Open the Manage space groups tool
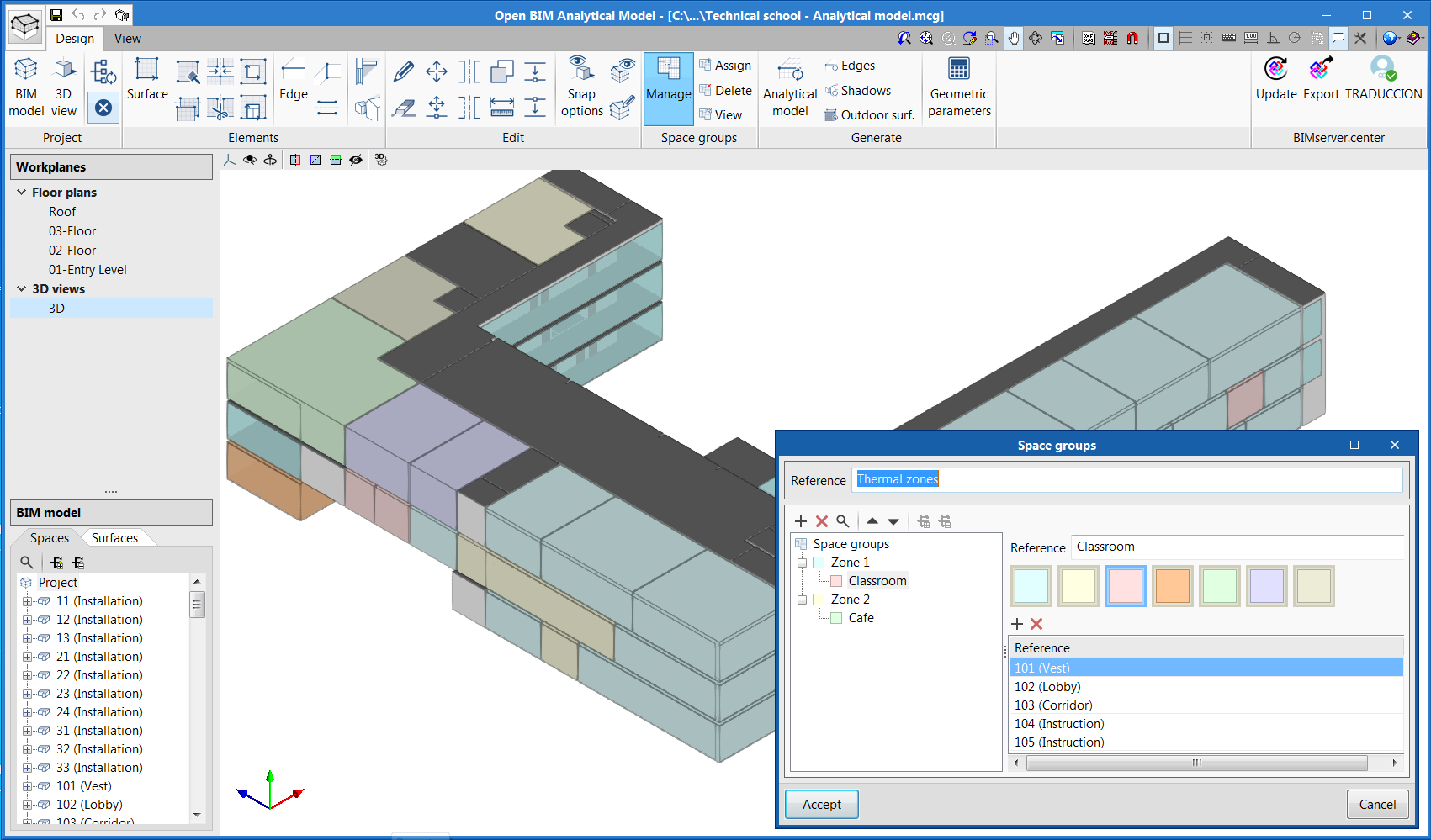1431x840 pixels. (x=668, y=87)
